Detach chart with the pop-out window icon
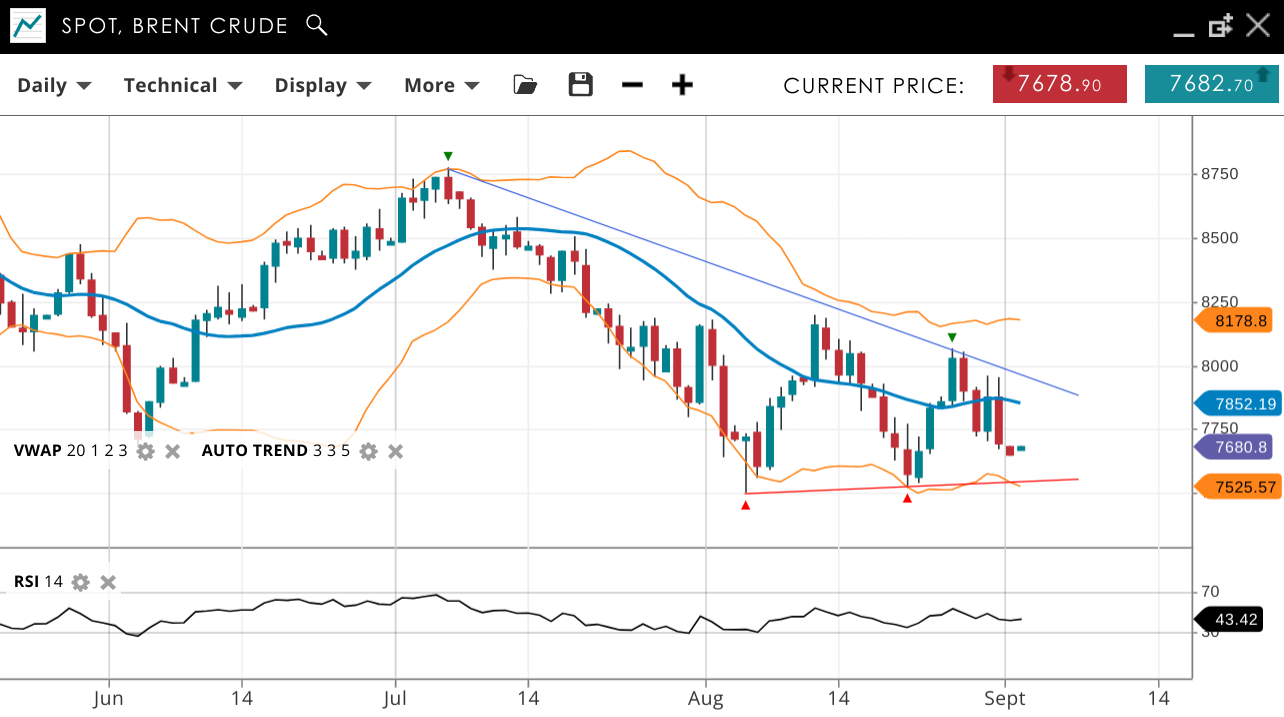 (1220, 27)
